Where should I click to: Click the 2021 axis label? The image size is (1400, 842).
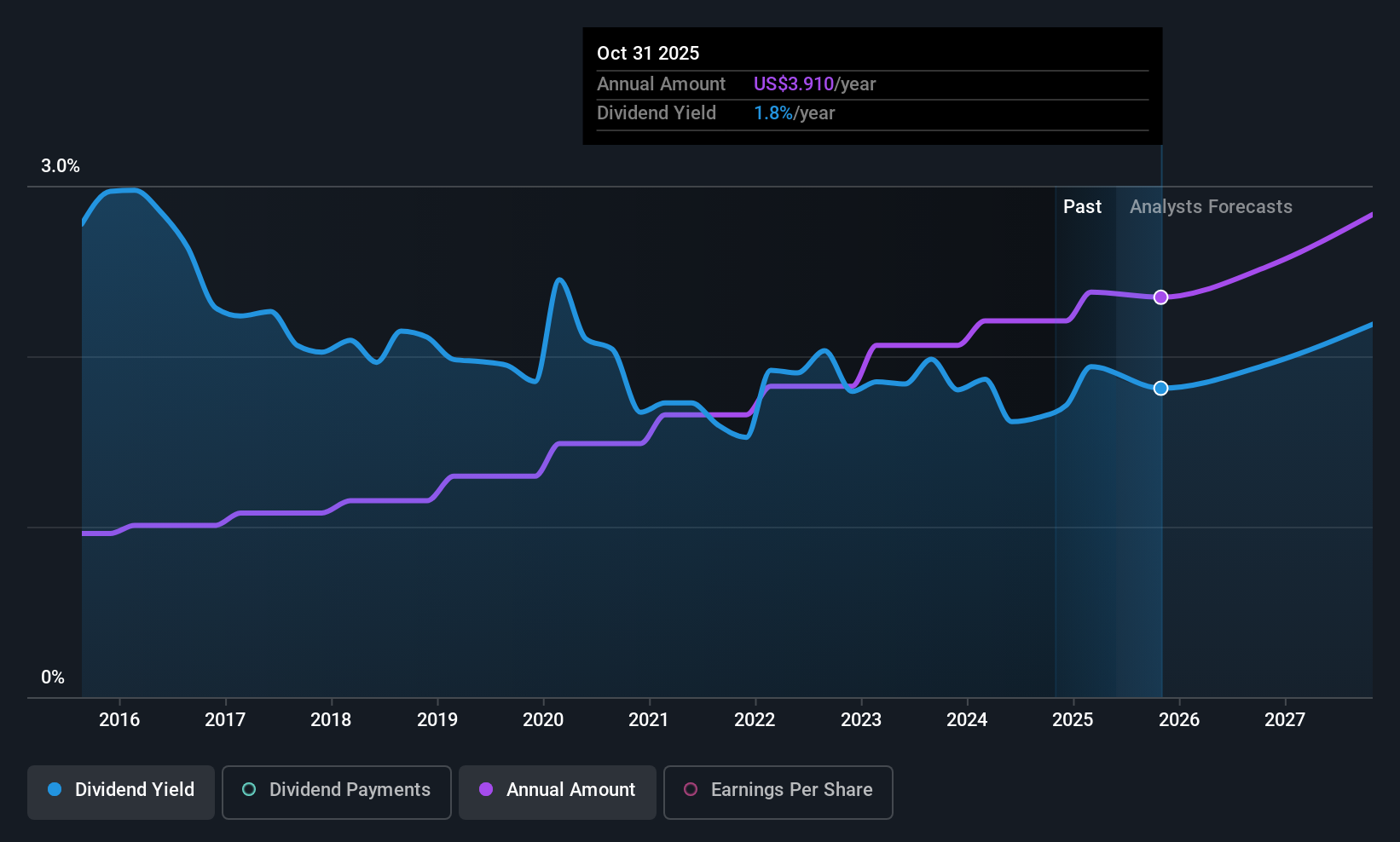649,720
